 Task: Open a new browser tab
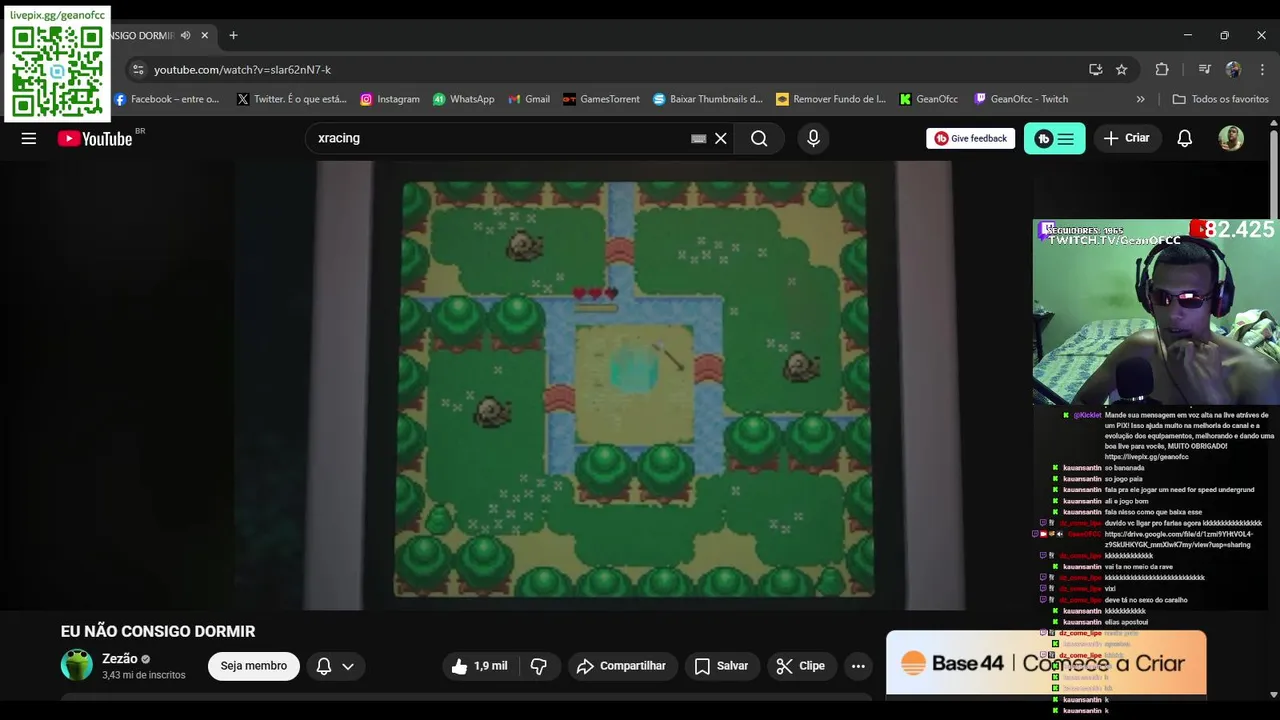point(233,35)
